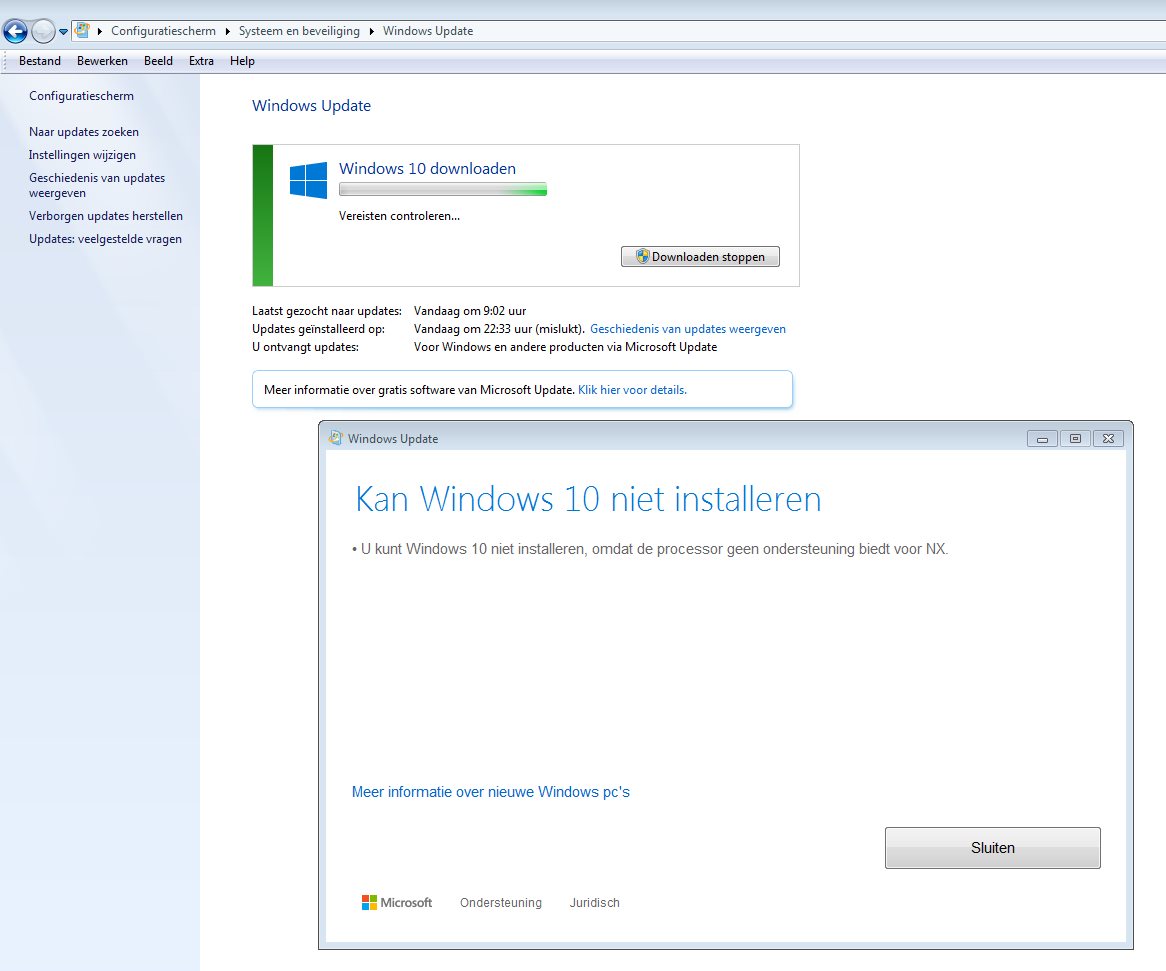Click Kan Windows 10 niet installeren heading
The image size is (1166, 971).
[588, 498]
